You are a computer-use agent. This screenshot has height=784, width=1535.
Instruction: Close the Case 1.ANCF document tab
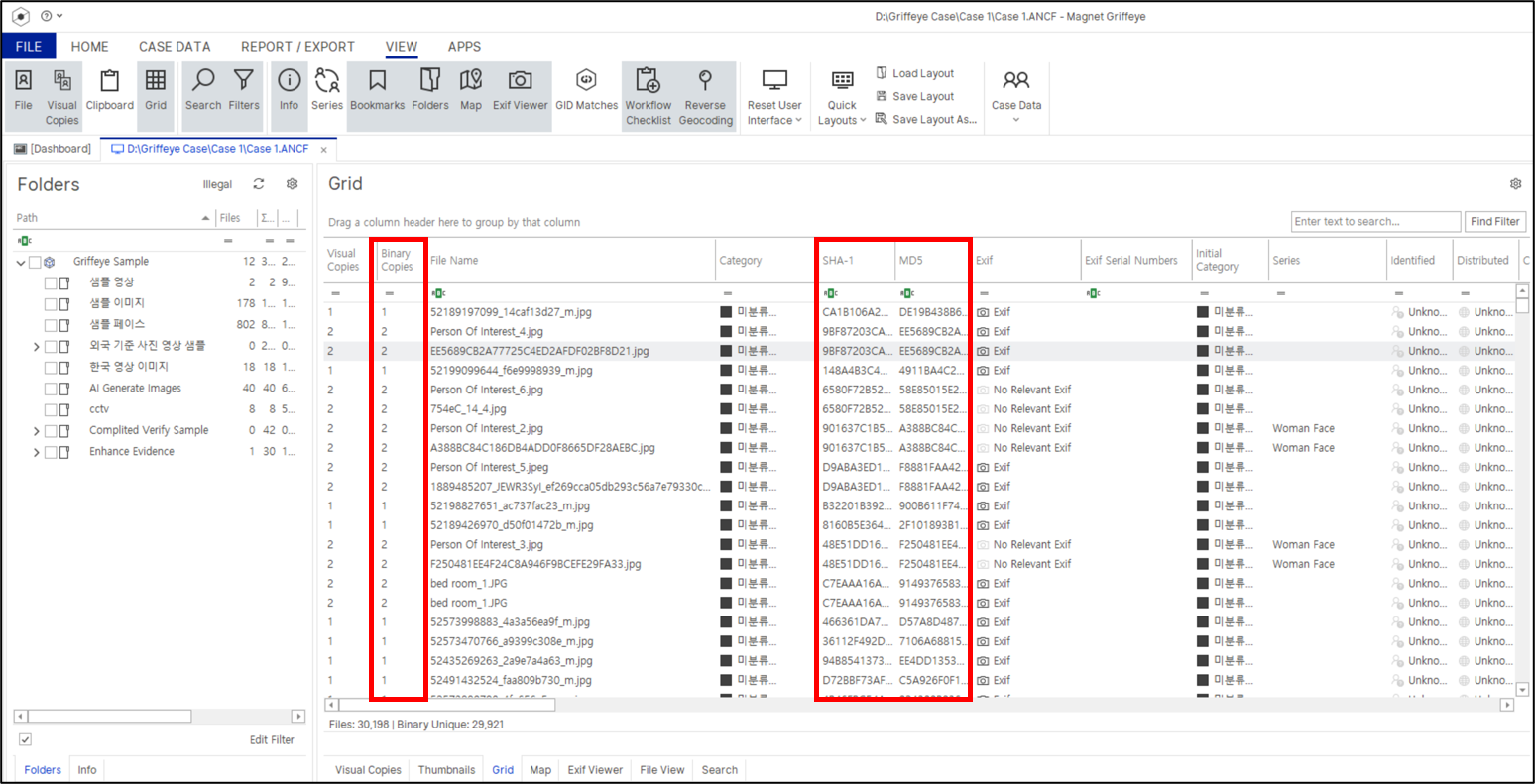[x=323, y=149]
